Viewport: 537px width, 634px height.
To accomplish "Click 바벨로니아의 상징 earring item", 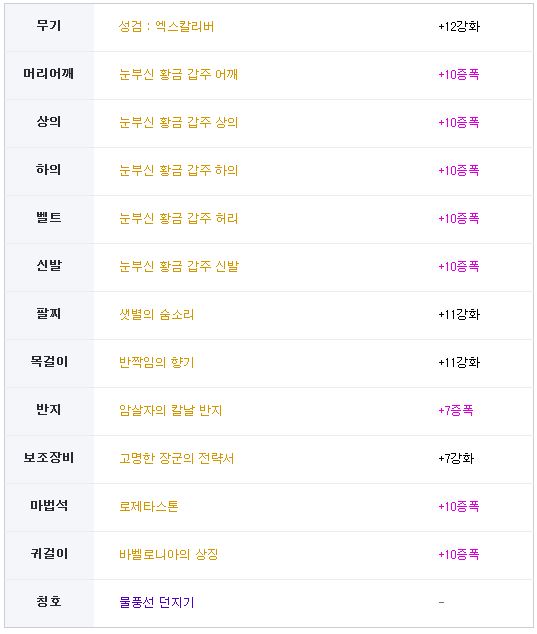I will [x=169, y=554].
